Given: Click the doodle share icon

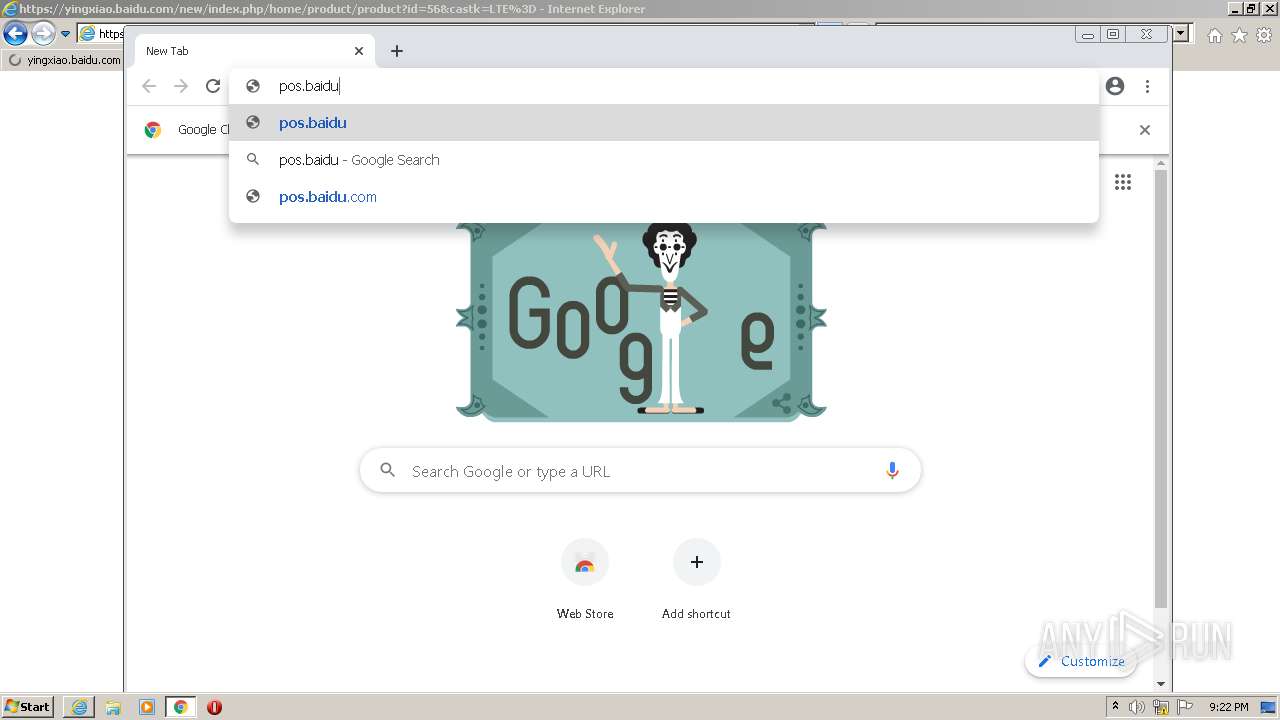Looking at the screenshot, I should click(782, 403).
